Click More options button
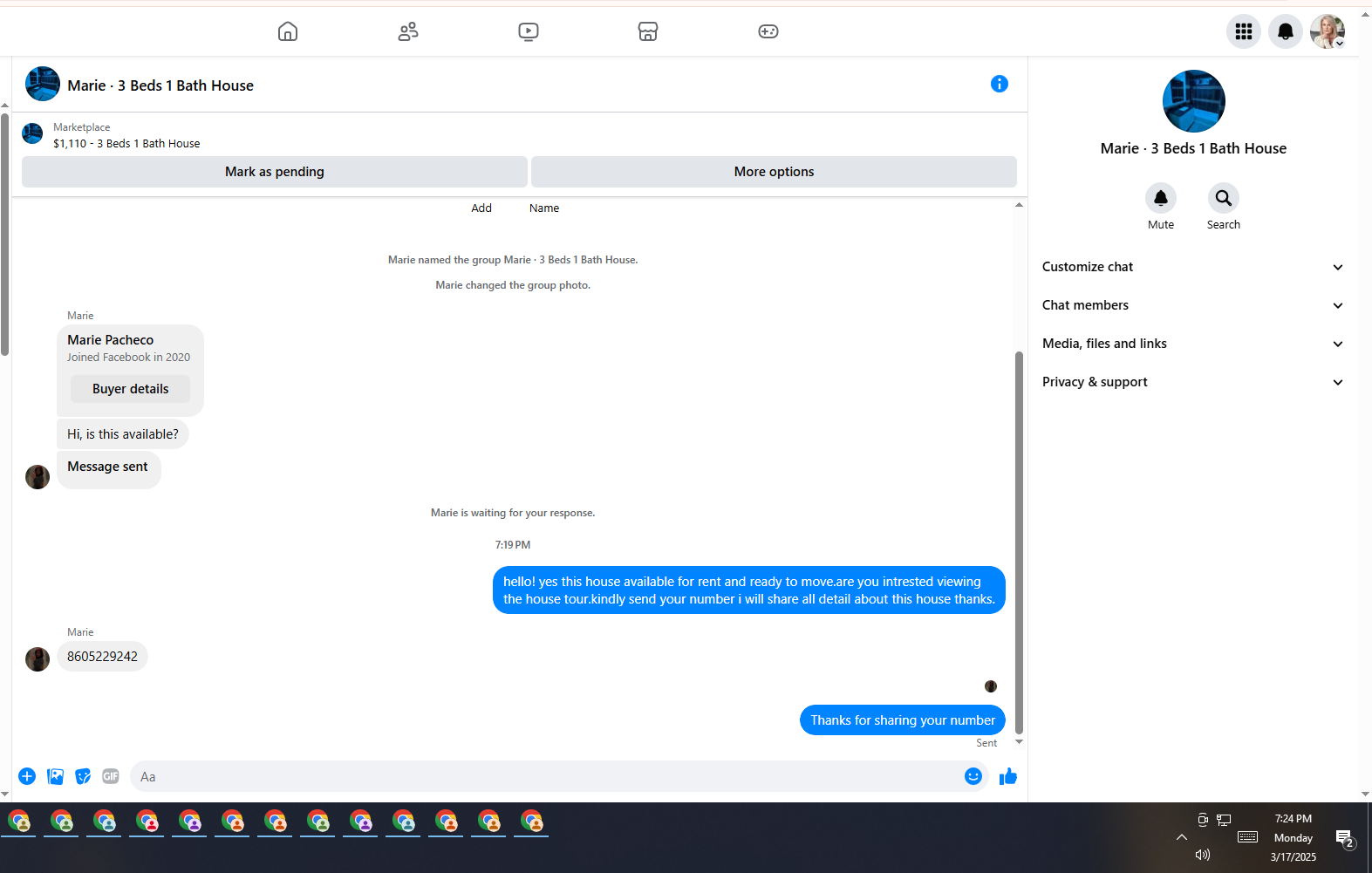 774,172
